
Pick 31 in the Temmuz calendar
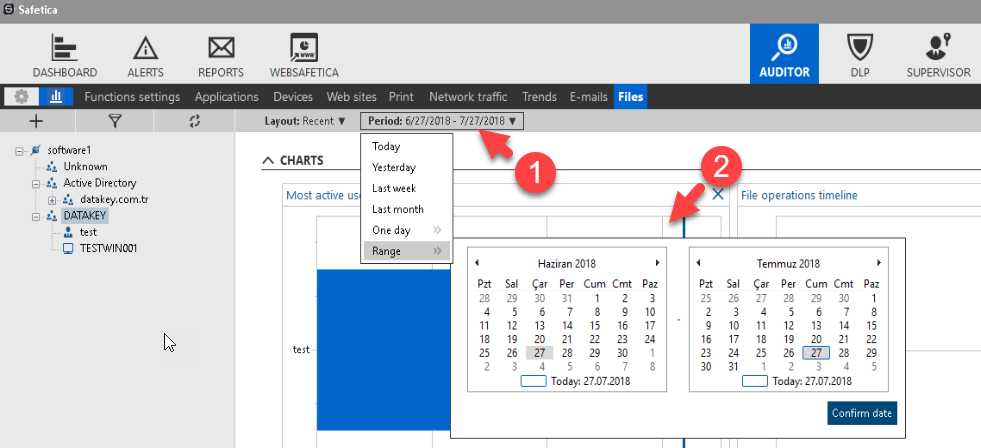[x=734, y=367]
